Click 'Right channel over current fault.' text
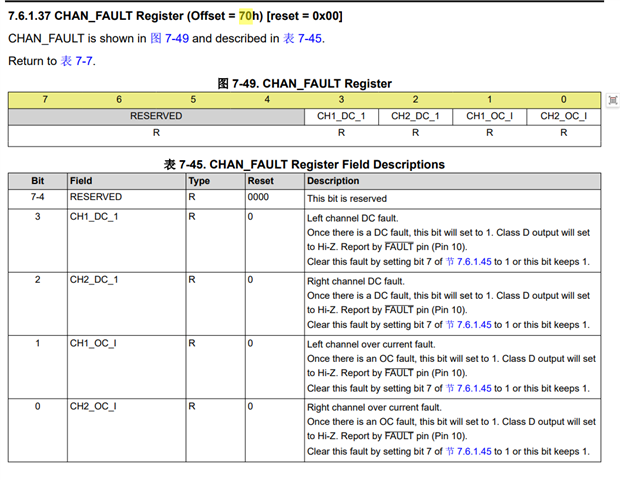This screenshot has height=480, width=620. [x=374, y=407]
